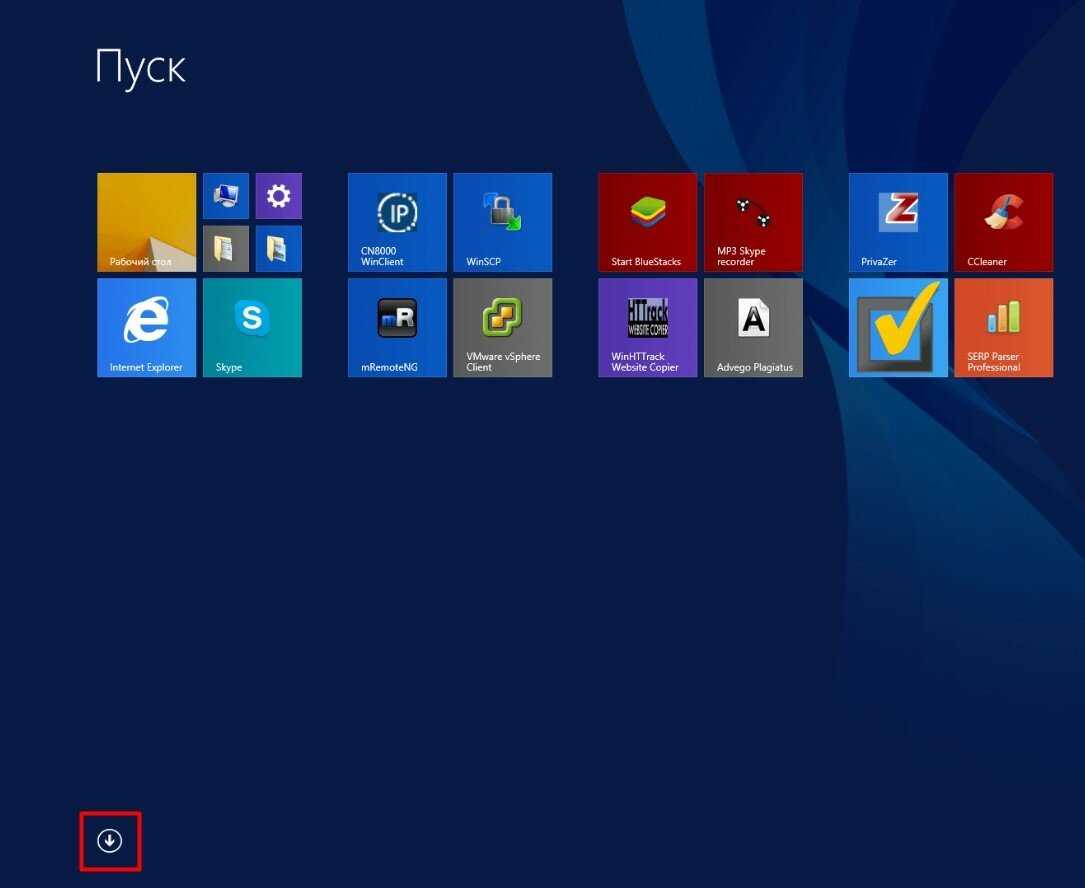The height and width of the screenshot is (888, 1085).
Task: Open the CCleaner tile
Action: point(1004,222)
